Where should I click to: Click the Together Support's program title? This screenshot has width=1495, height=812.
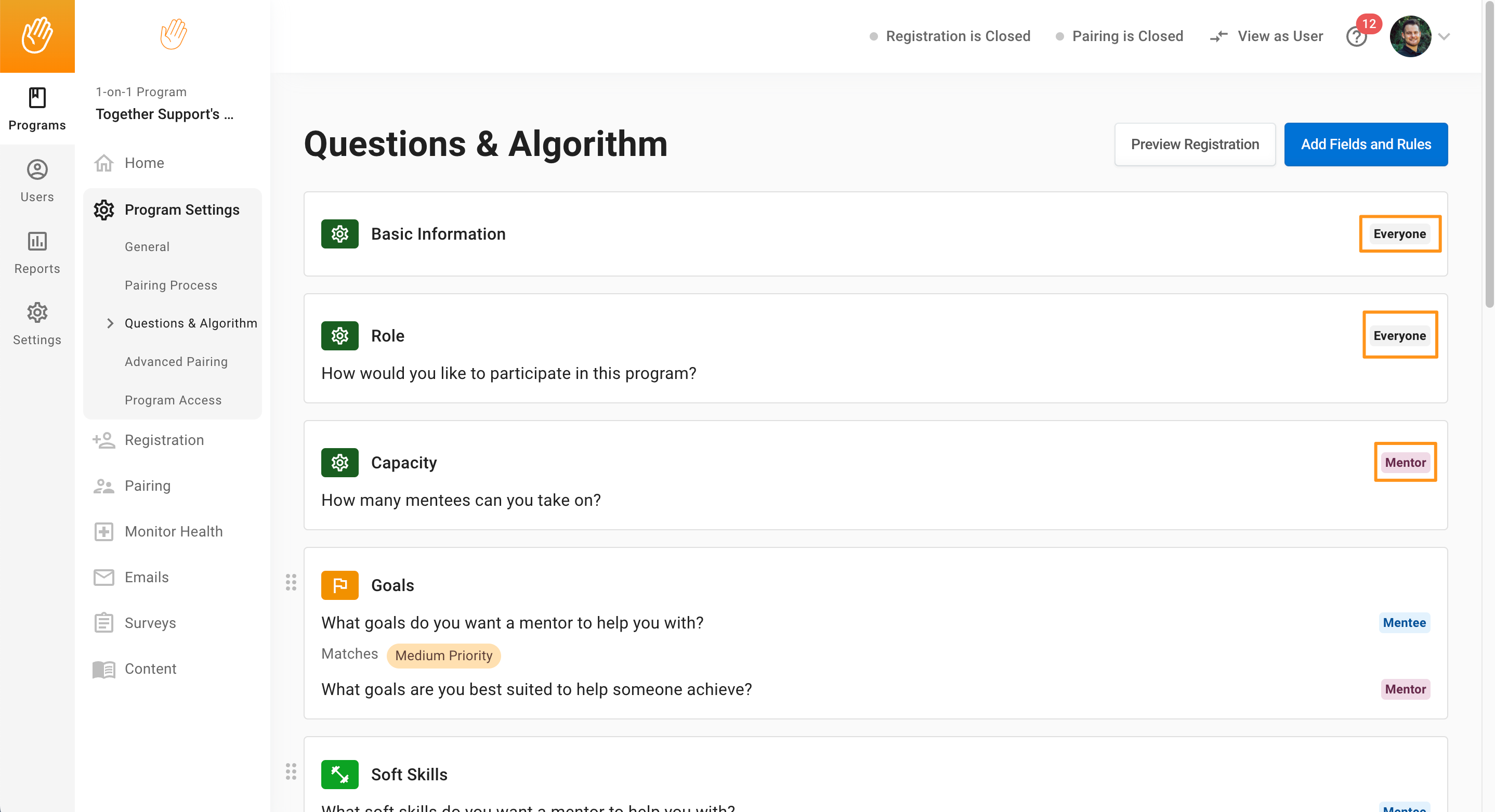(164, 114)
